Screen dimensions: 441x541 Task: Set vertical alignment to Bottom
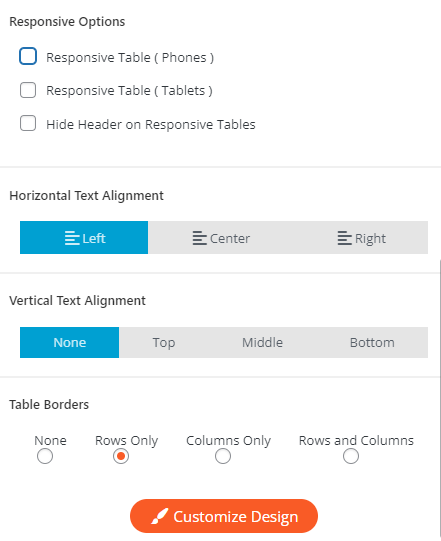click(372, 343)
